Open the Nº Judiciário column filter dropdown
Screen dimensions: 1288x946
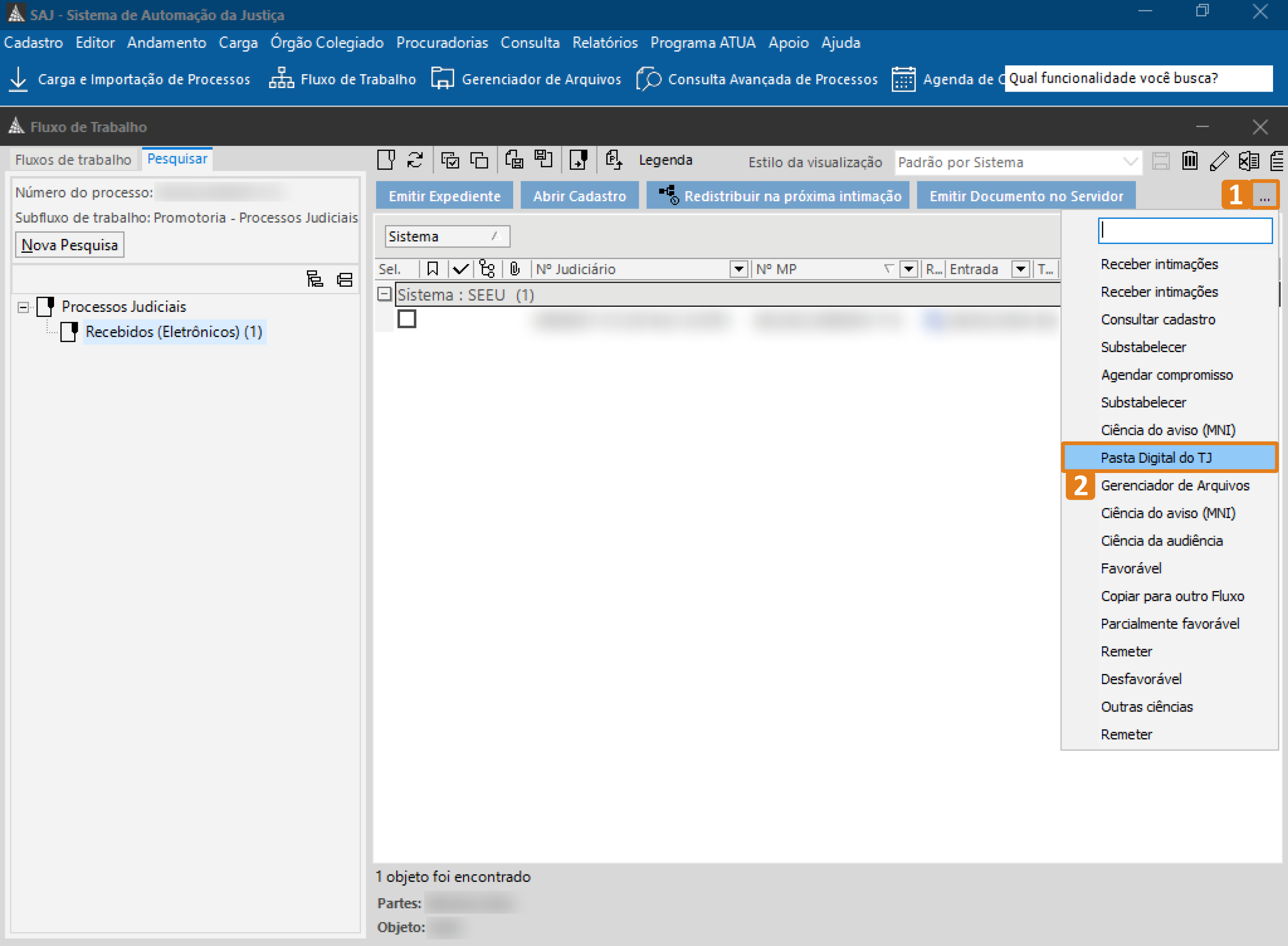click(739, 268)
